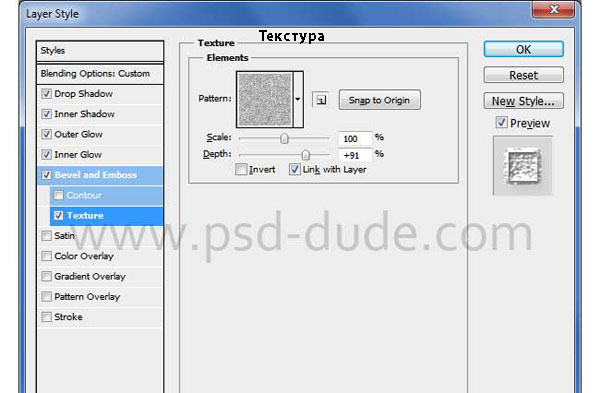Viewport: 600px width, 393px height.
Task: Click the Depth value field
Action: point(355,155)
